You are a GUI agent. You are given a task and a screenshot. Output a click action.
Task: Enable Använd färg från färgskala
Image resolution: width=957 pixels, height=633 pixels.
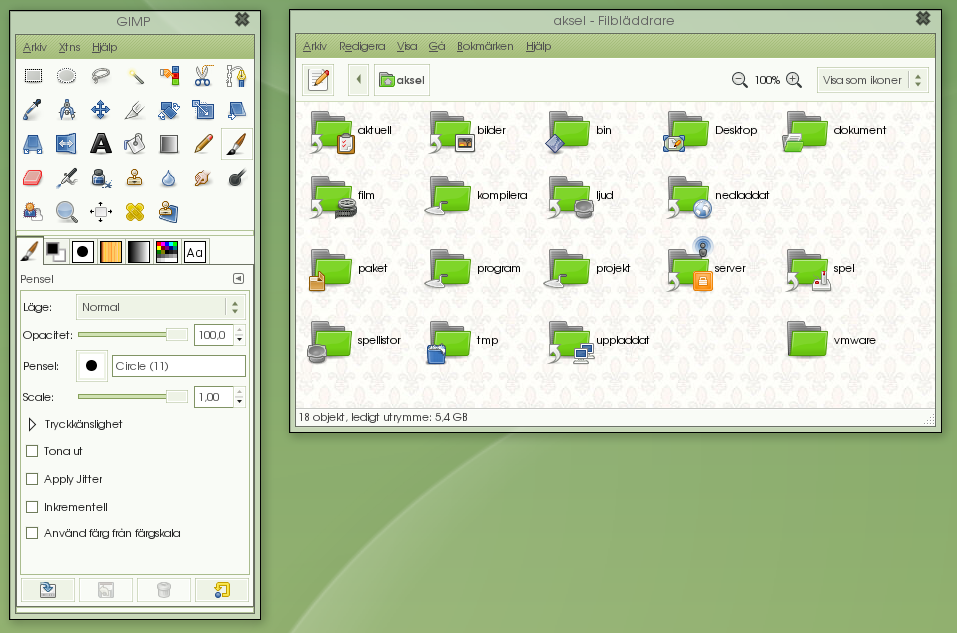tap(32, 533)
